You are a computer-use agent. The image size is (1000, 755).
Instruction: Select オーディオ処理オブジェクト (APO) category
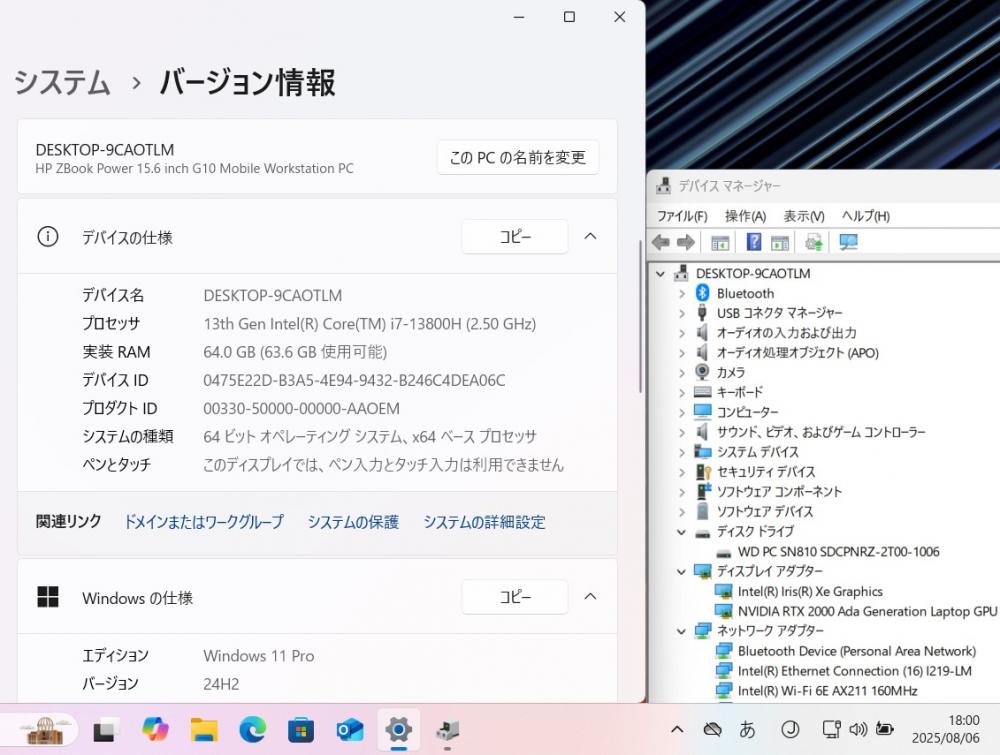797,353
